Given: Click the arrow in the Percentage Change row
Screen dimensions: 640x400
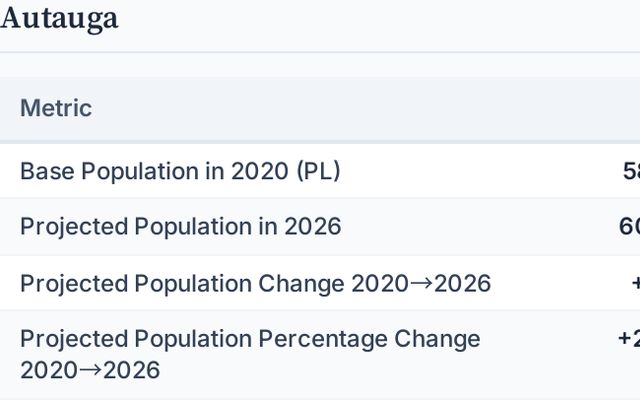Looking at the screenshot, I should pos(88,370).
